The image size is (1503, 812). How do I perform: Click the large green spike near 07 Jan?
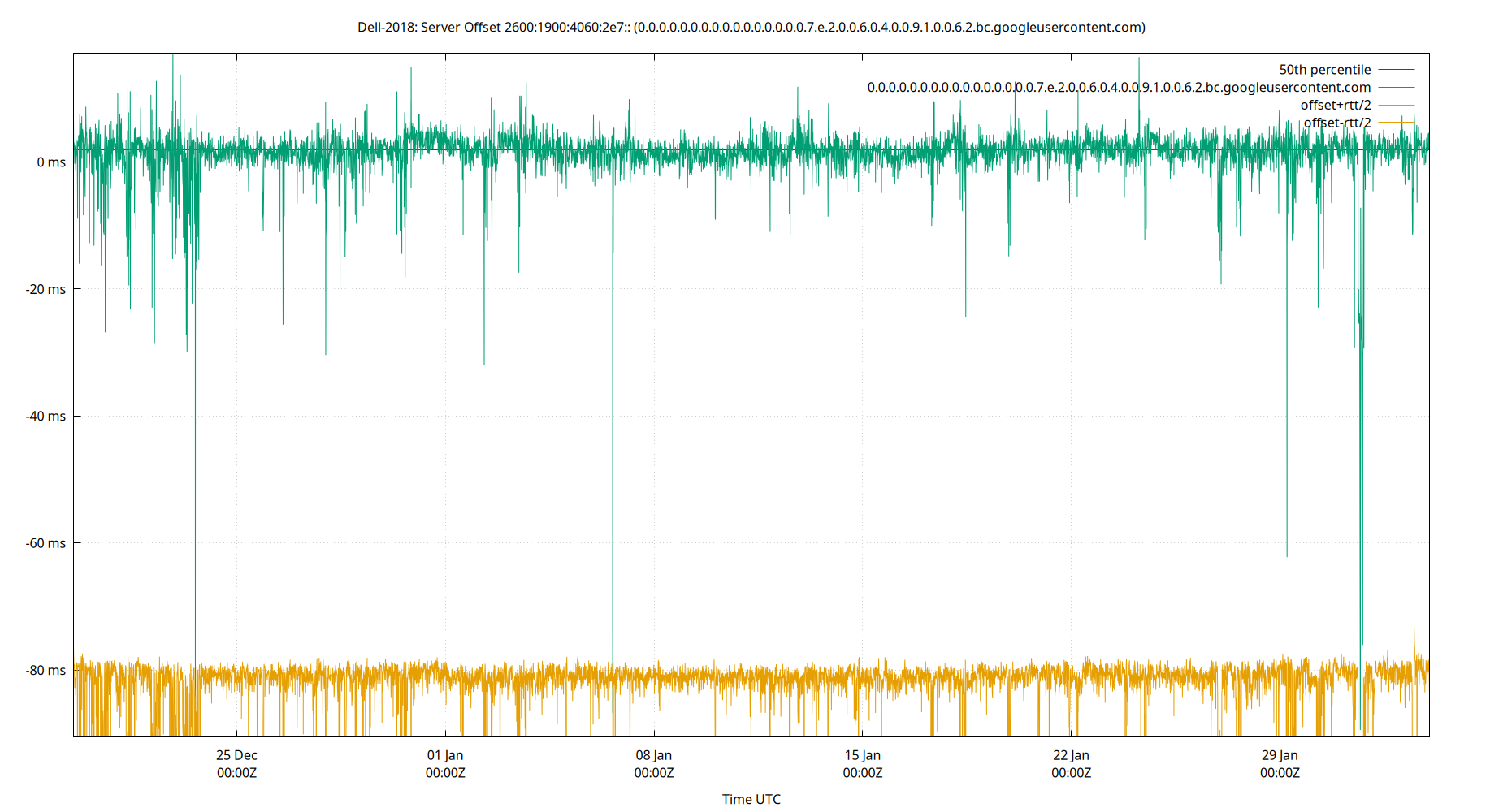(613, 406)
